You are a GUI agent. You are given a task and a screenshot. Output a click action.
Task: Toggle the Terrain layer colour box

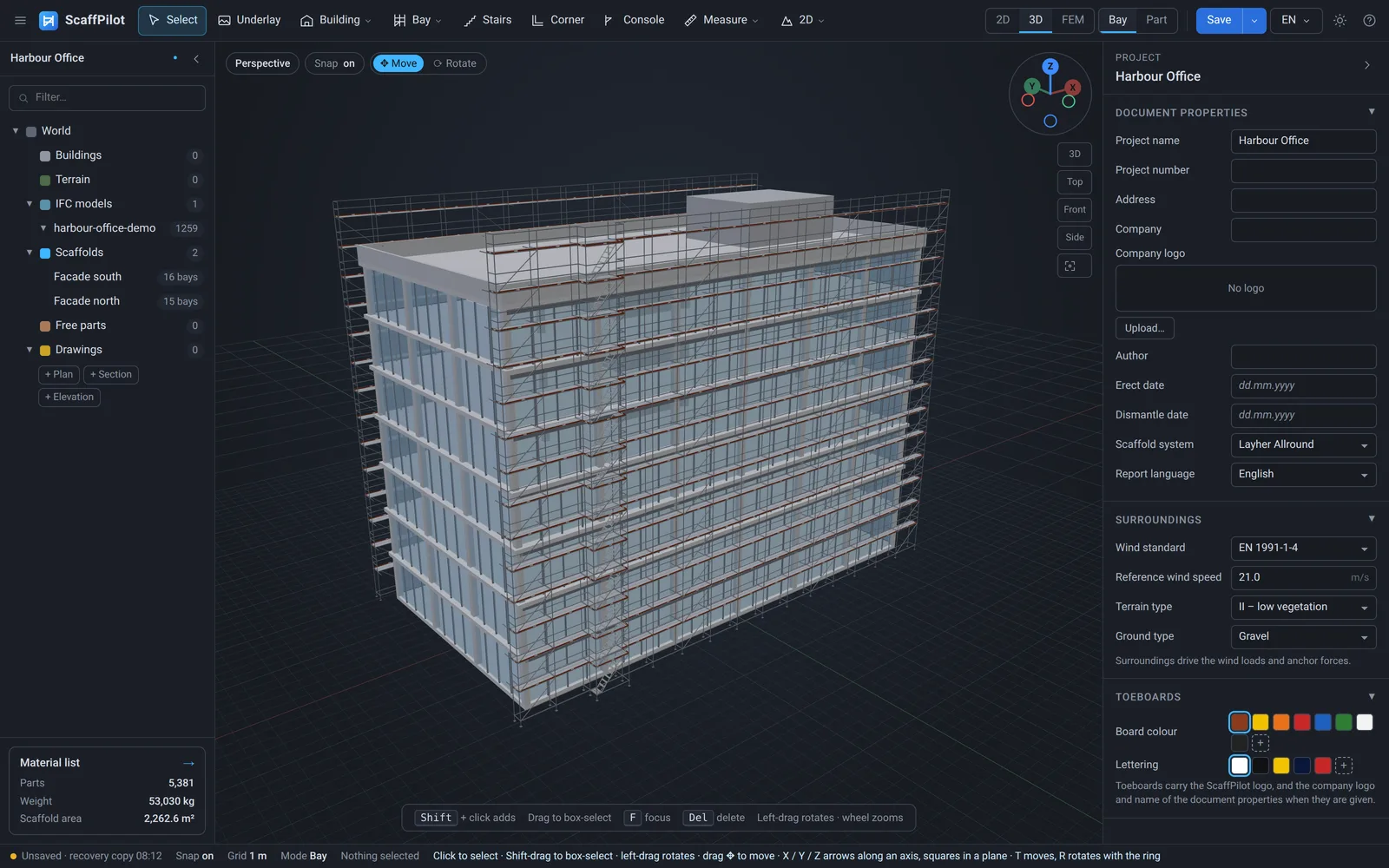pos(45,181)
